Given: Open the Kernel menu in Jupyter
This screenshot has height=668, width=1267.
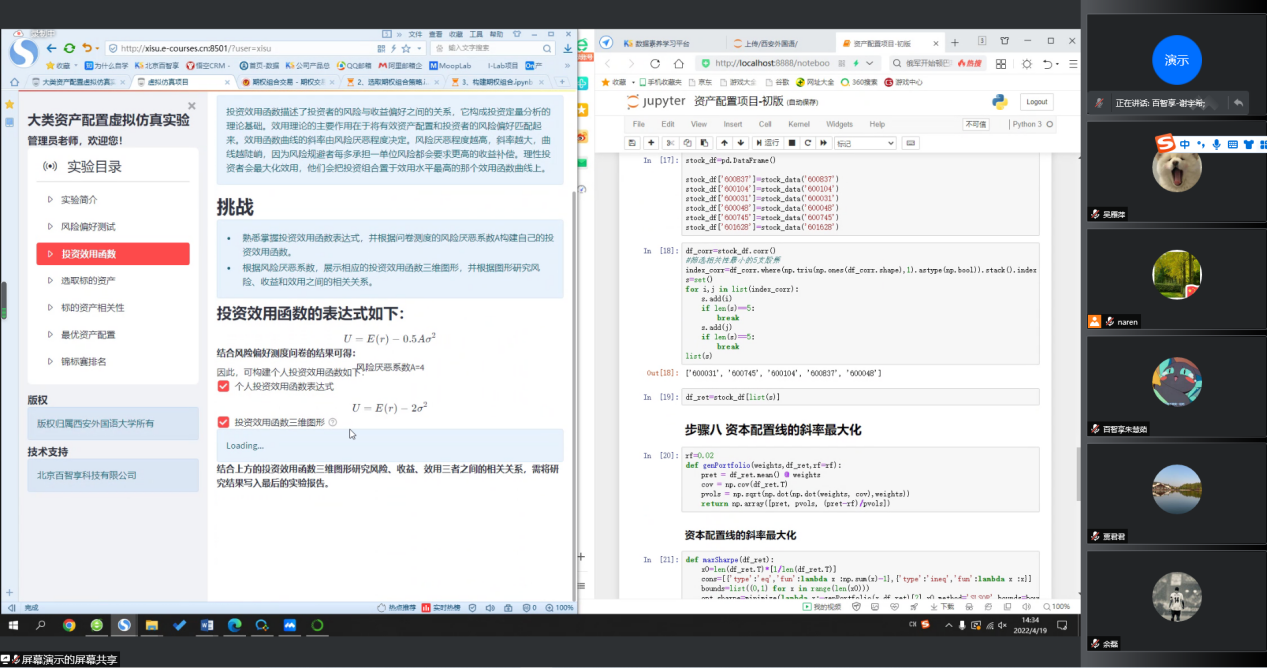Looking at the screenshot, I should click(798, 124).
